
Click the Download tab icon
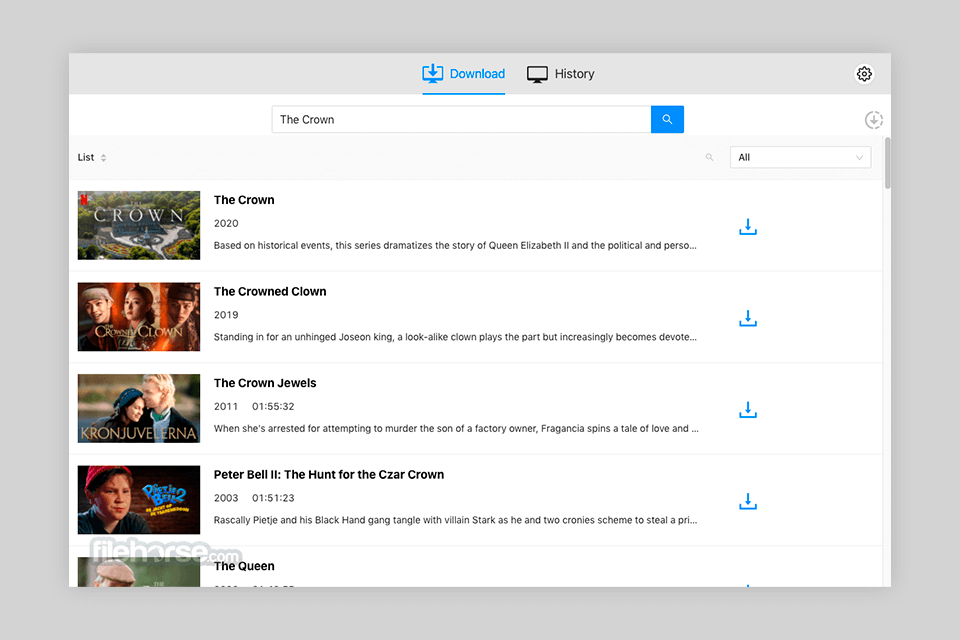pos(433,73)
